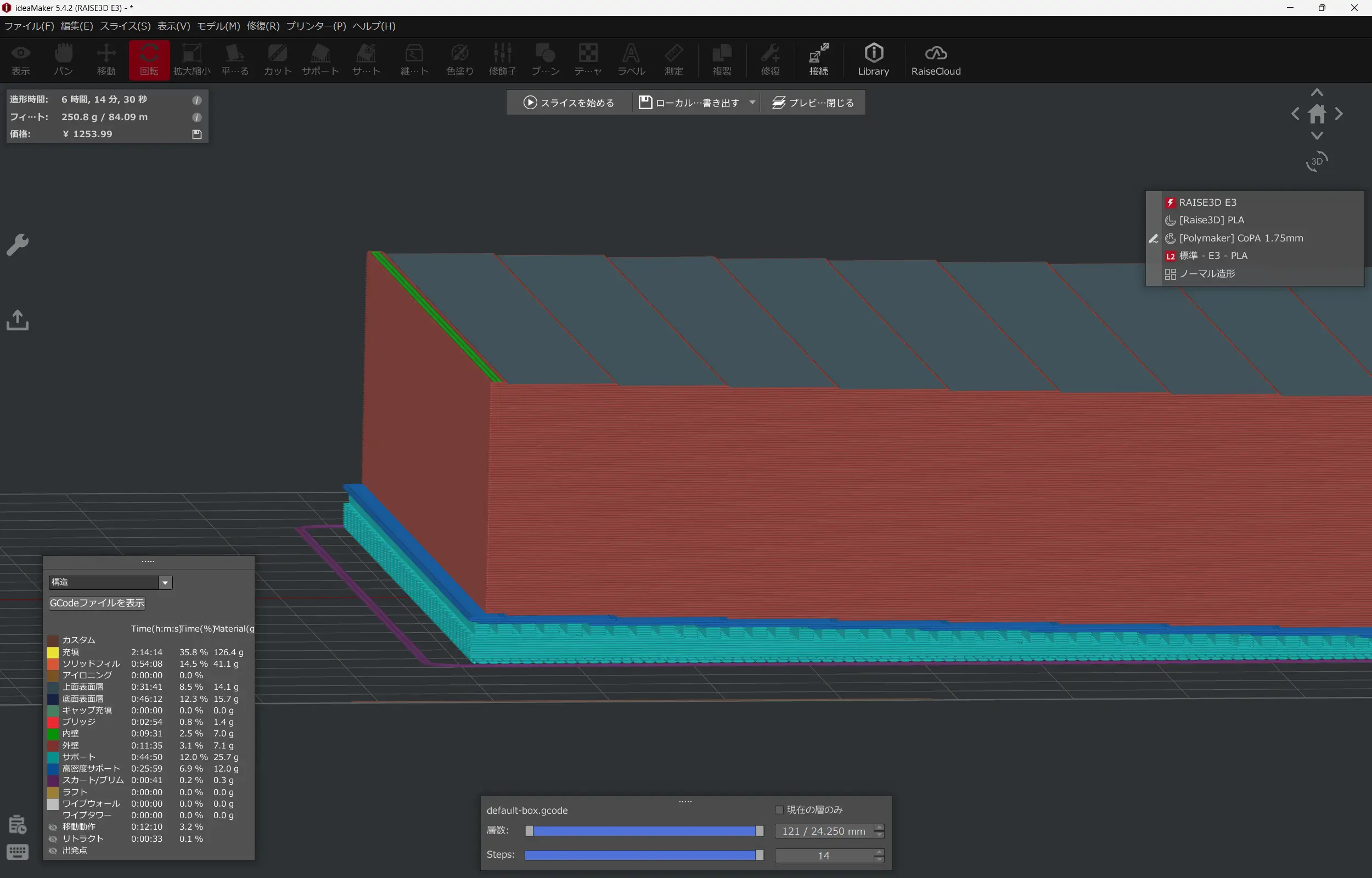
Task: Open the 色塗り paint tool
Action: point(459,60)
